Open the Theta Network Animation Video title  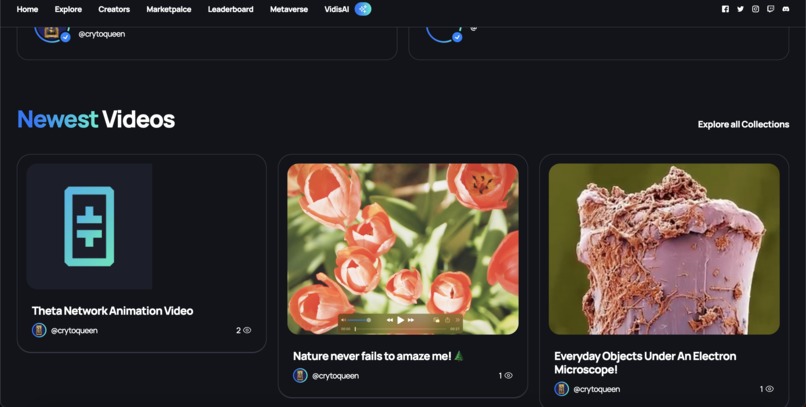pos(113,310)
